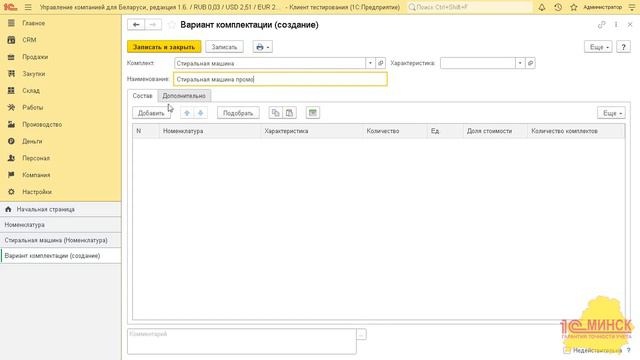The image size is (640, 360).
Task: Add this form to favorites star
Action: pos(171,25)
